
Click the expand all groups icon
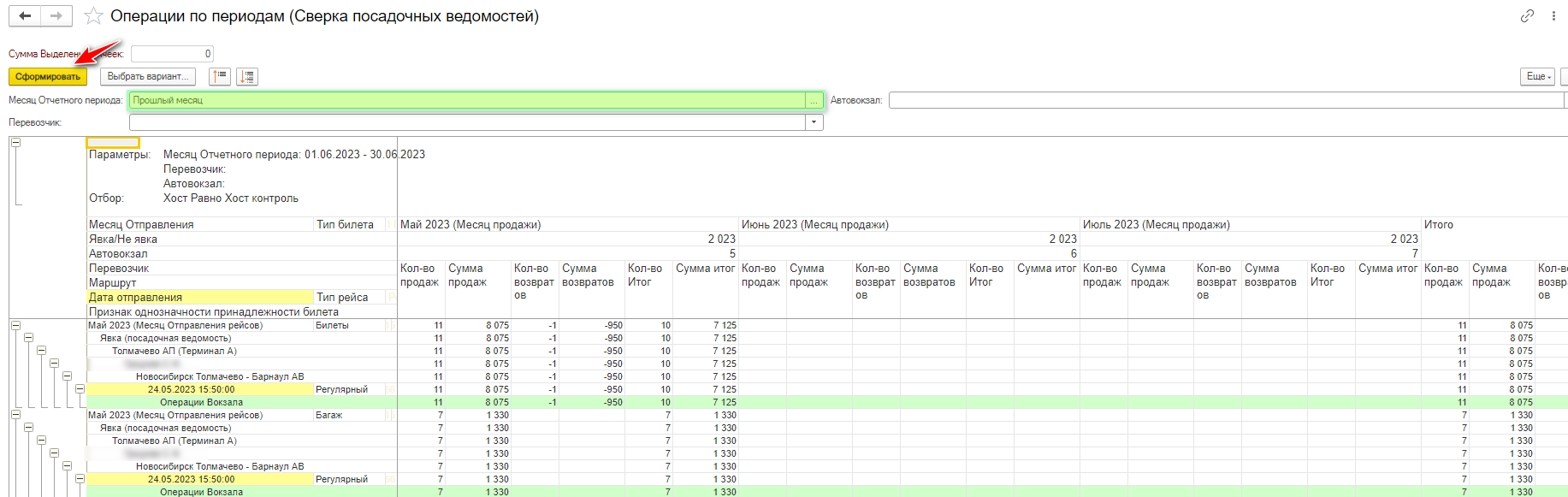click(247, 77)
